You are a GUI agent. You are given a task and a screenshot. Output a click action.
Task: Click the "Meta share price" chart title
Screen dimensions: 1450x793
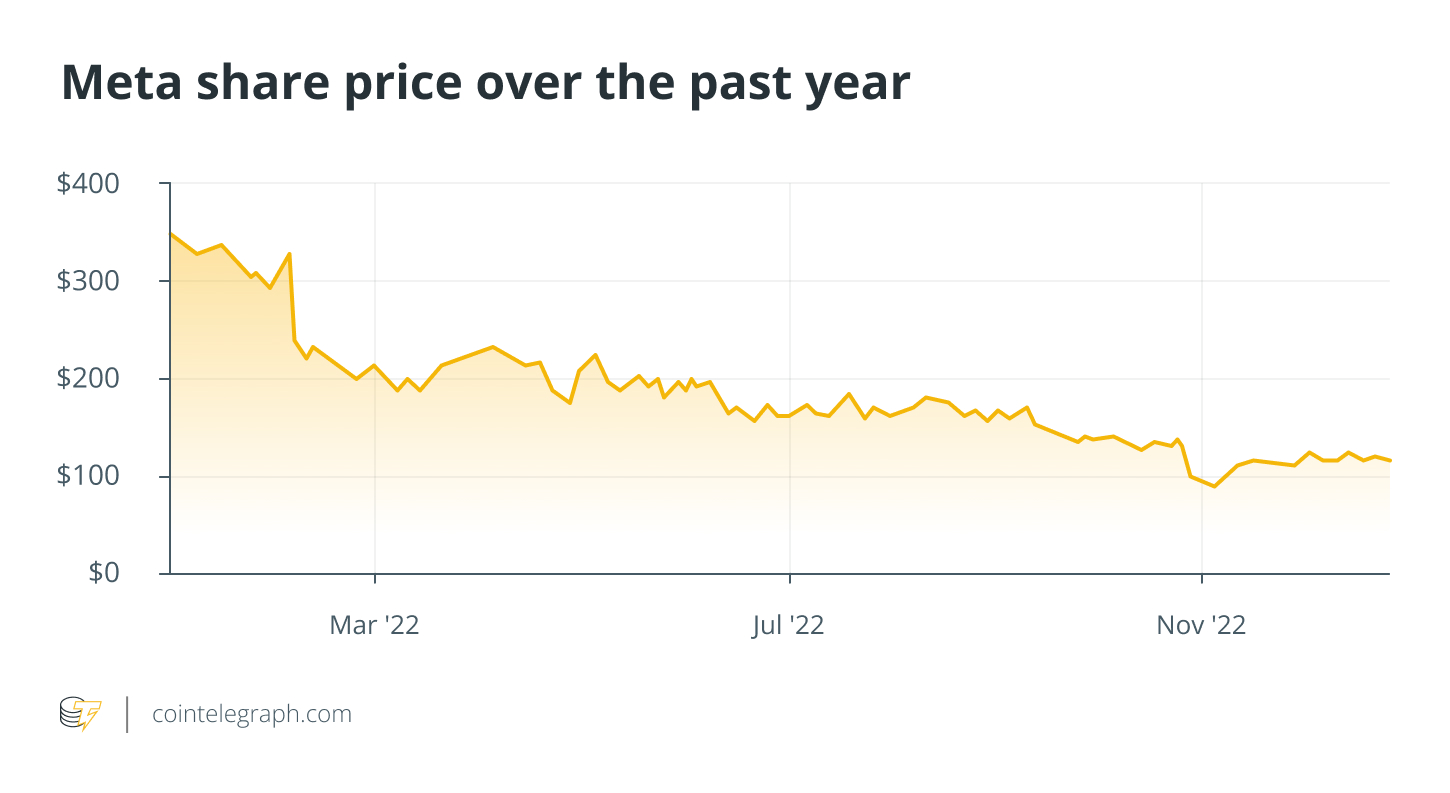[x=485, y=83]
